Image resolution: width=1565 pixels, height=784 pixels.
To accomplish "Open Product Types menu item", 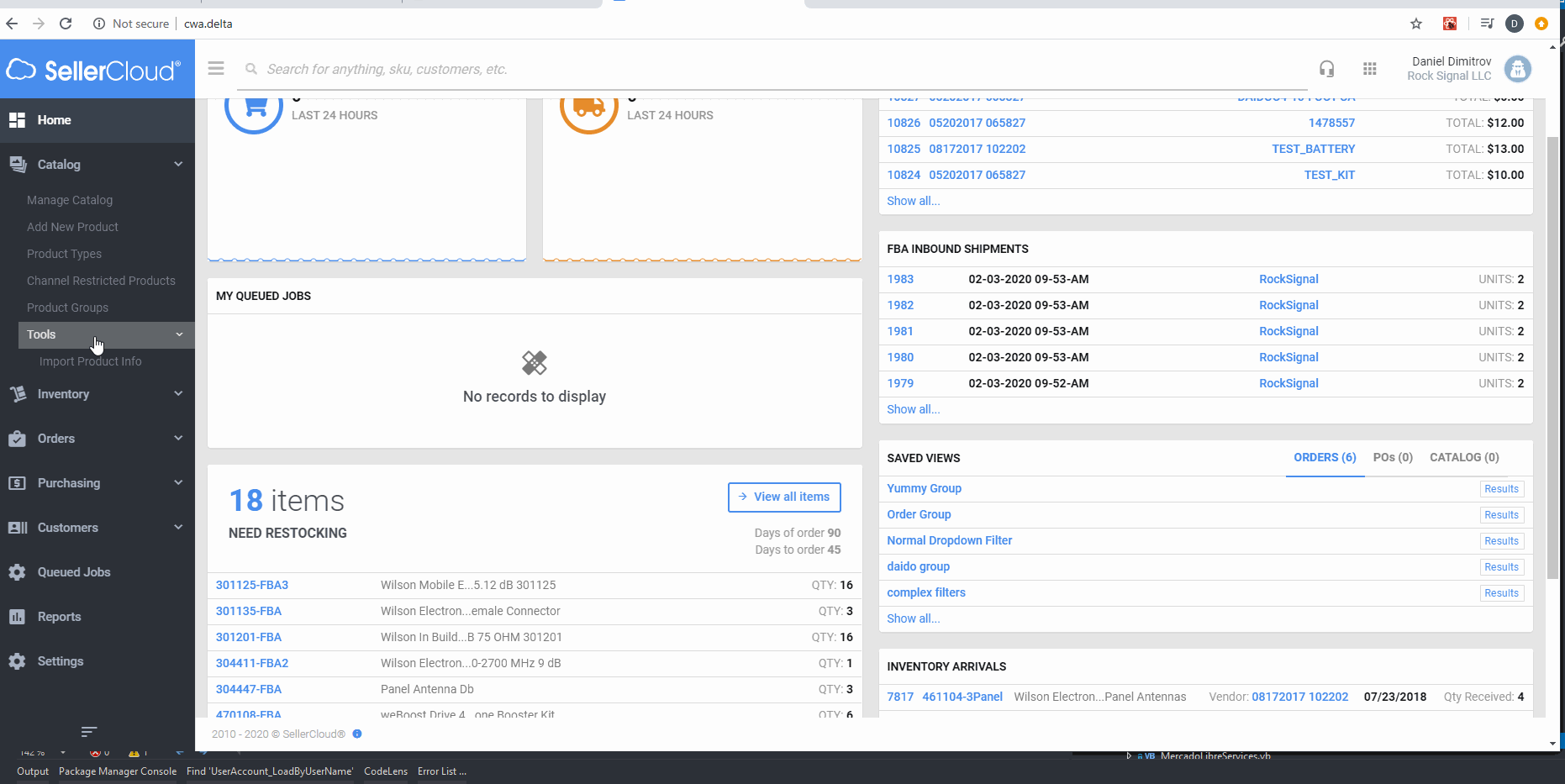I will [x=64, y=254].
